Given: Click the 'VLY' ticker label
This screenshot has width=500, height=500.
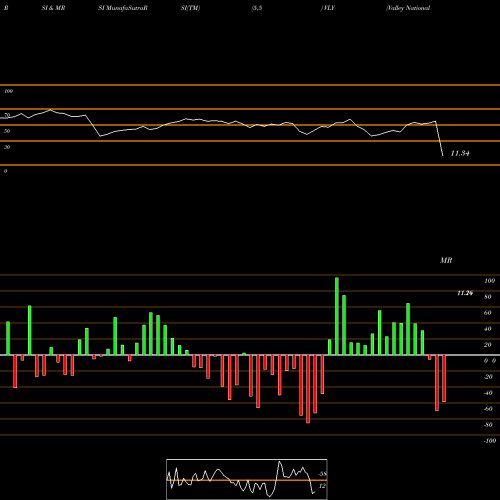Looking at the screenshot, I should coord(328,8).
